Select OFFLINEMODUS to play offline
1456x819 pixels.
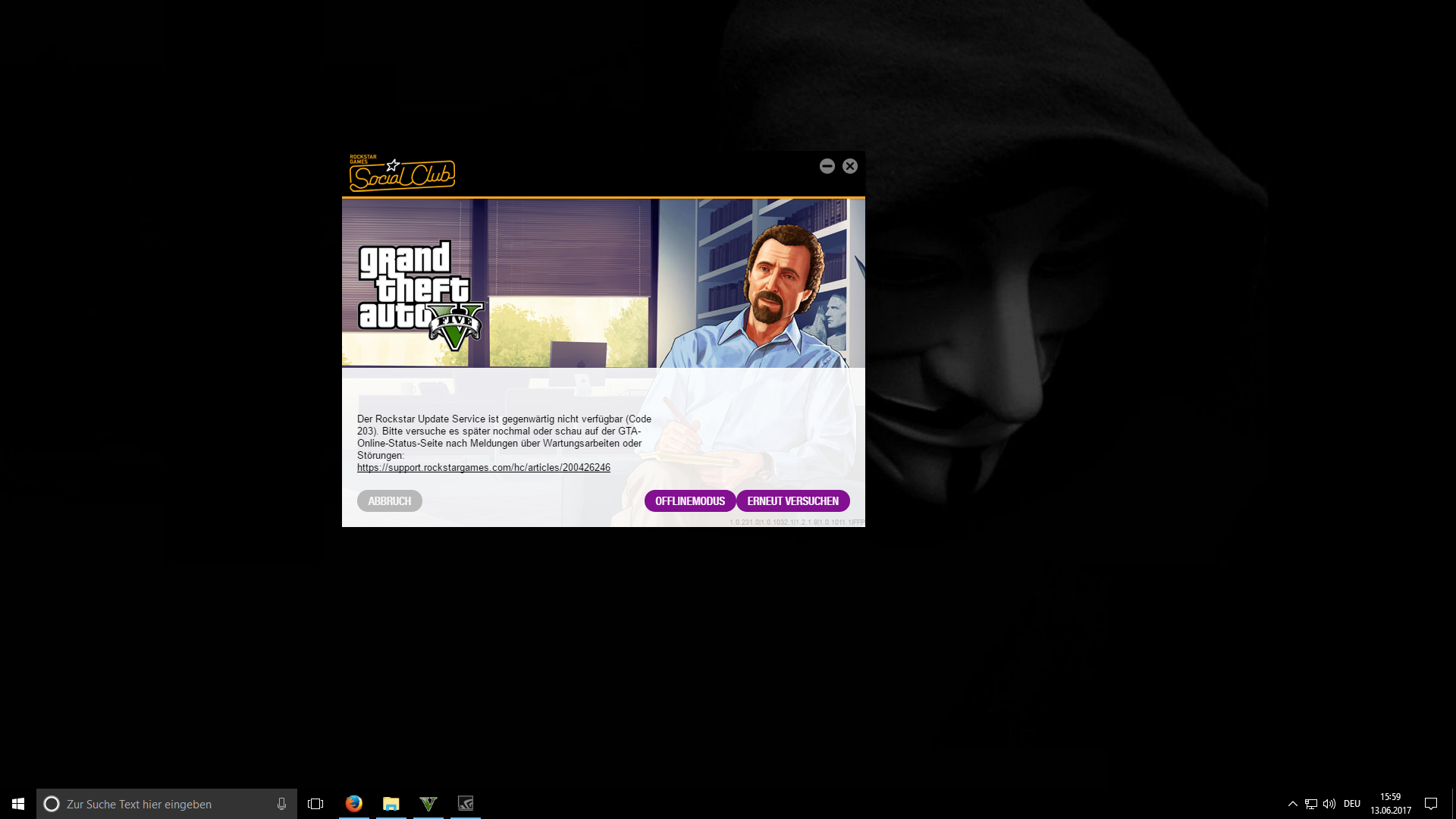tap(690, 501)
